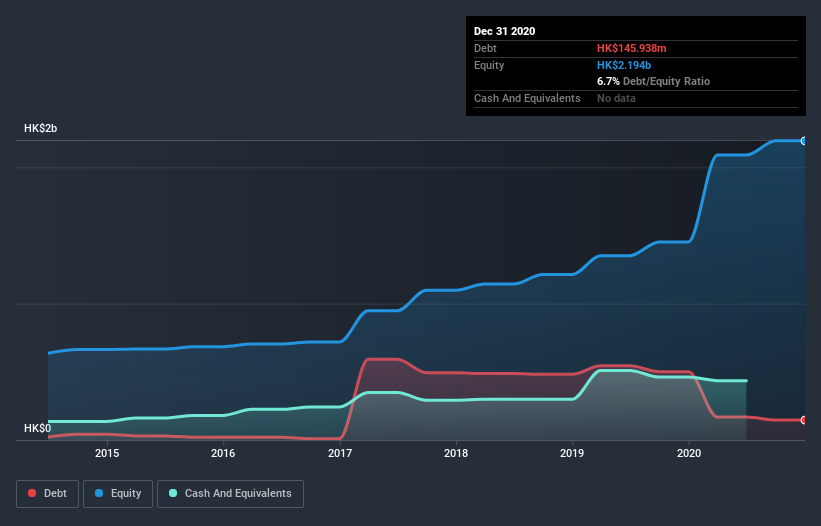The image size is (821, 526).
Task: Click the 2020 x-axis label
Action: coord(689,453)
